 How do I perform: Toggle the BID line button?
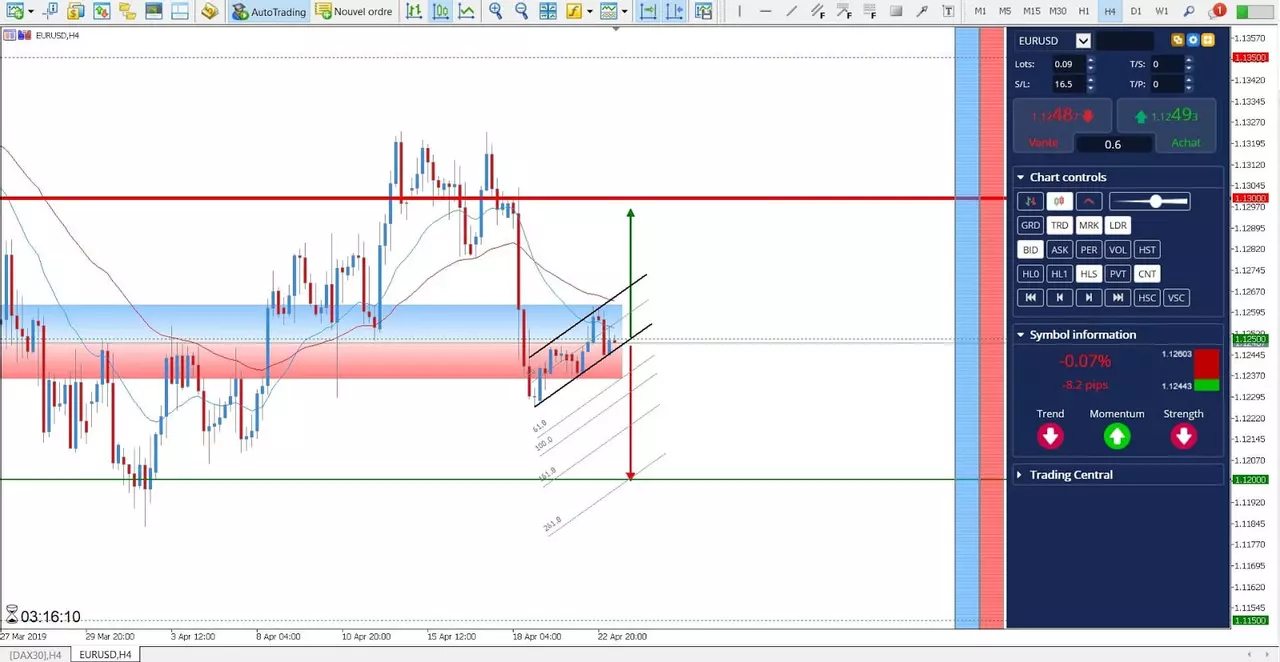pyautogui.click(x=1030, y=250)
